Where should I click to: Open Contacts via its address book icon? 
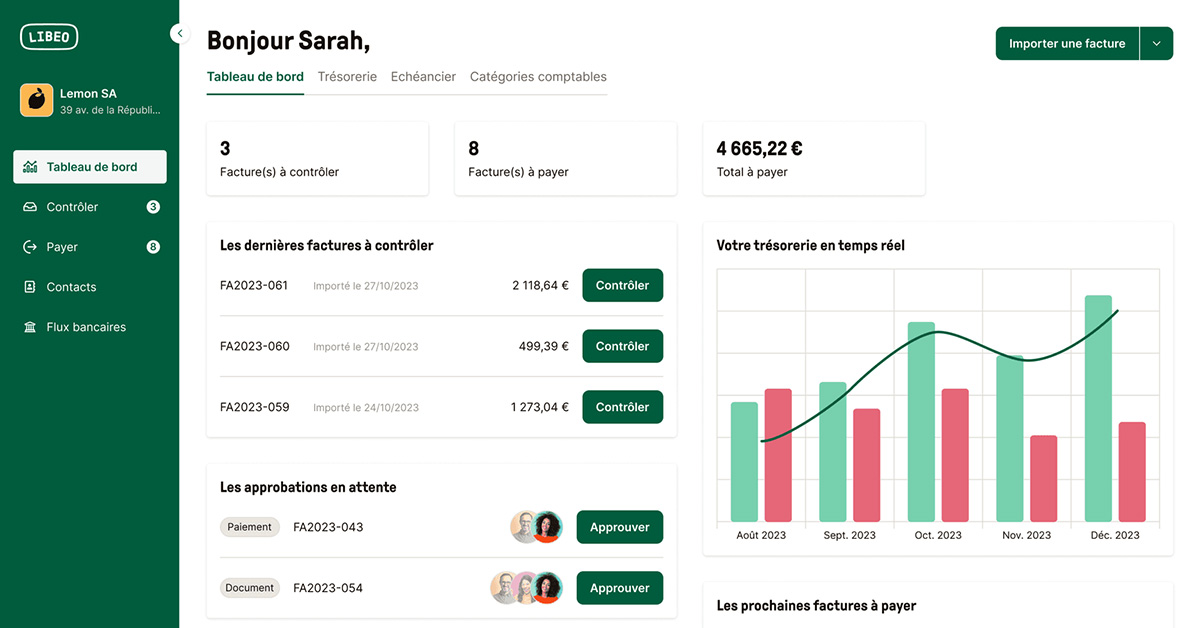[30, 287]
